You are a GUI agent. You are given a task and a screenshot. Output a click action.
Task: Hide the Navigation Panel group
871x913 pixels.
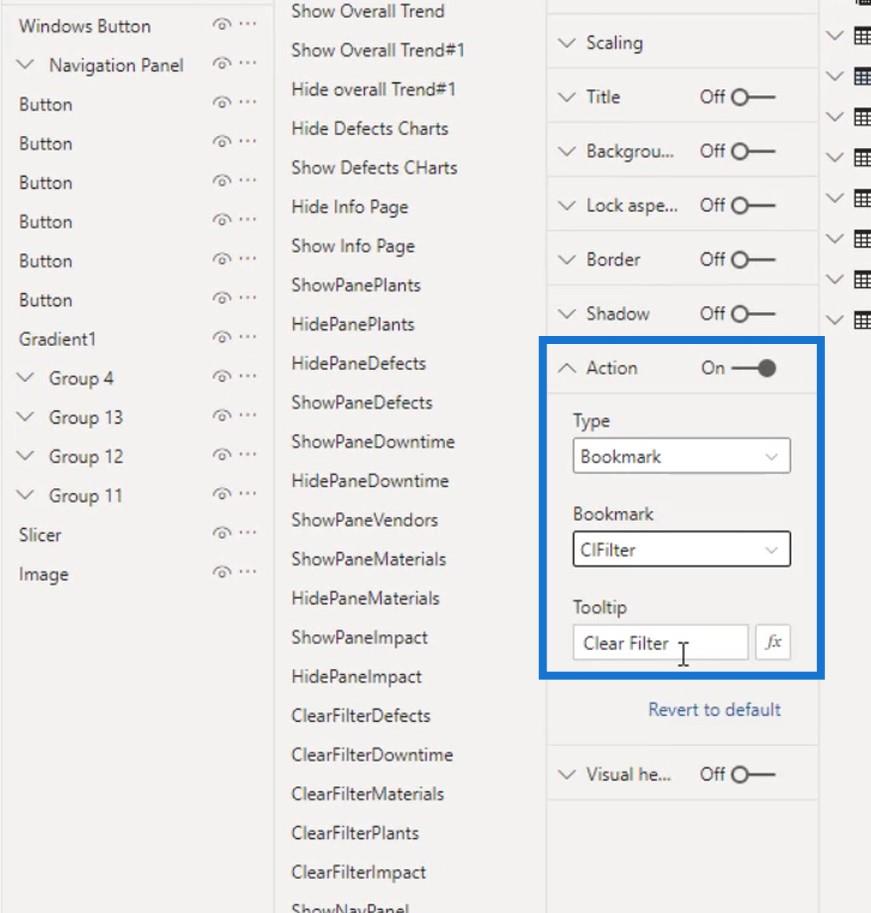point(222,63)
